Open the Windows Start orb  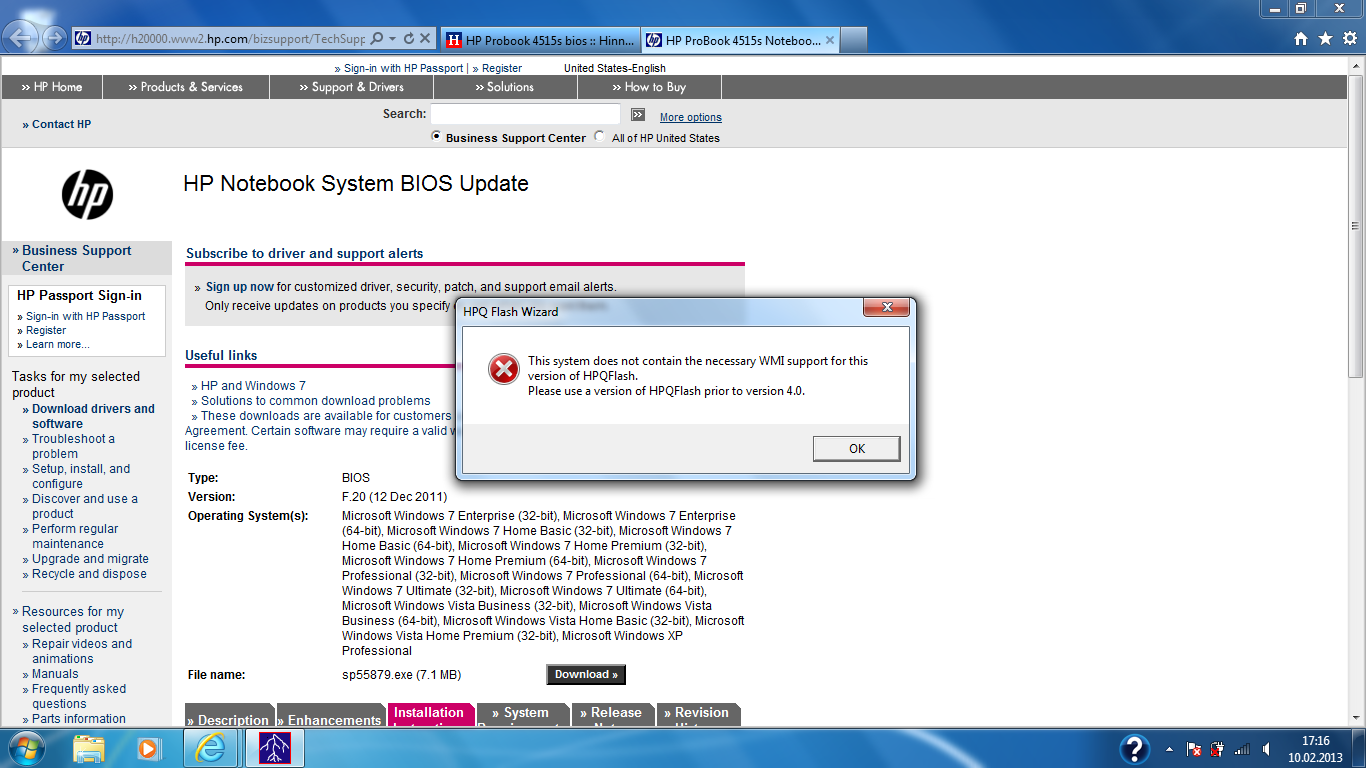coord(25,748)
